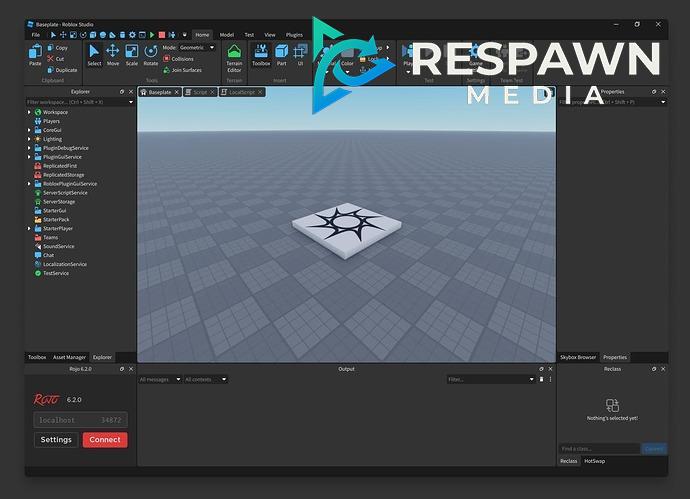The width and height of the screenshot is (690, 499).
Task: Click Copy in the Clipboard group
Action: 57,48
